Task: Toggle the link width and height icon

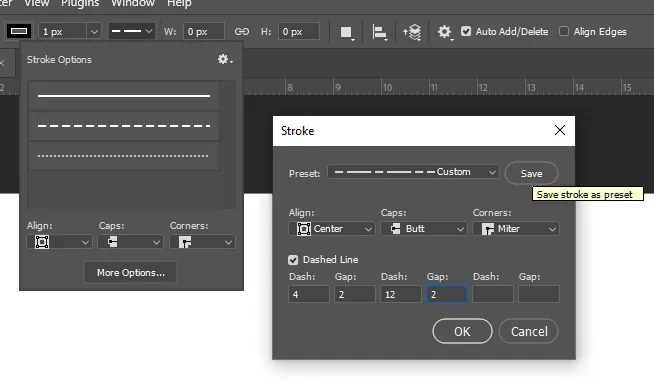Action: [x=241, y=32]
